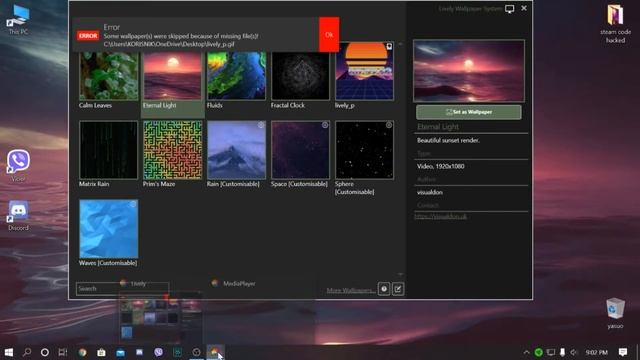Open the visualdon website link
The image size is (640, 360).
point(441,216)
